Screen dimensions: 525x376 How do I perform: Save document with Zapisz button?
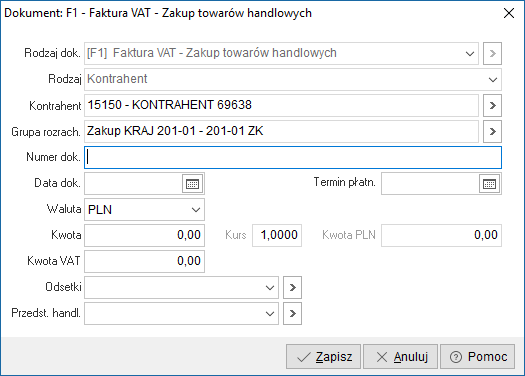pyautogui.click(x=323, y=357)
